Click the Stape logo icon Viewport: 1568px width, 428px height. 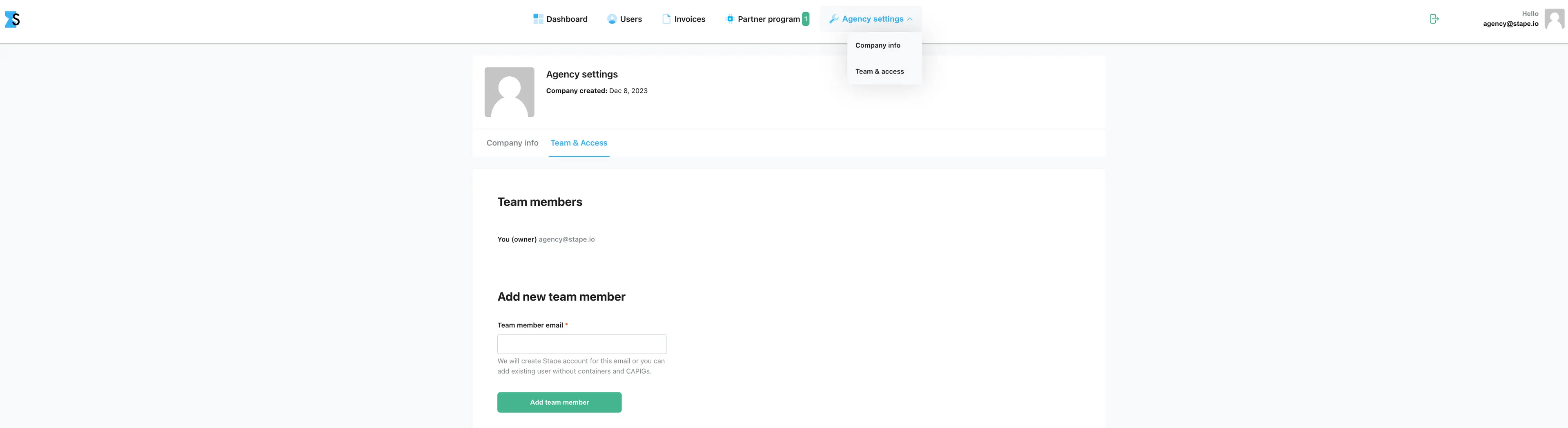click(12, 20)
